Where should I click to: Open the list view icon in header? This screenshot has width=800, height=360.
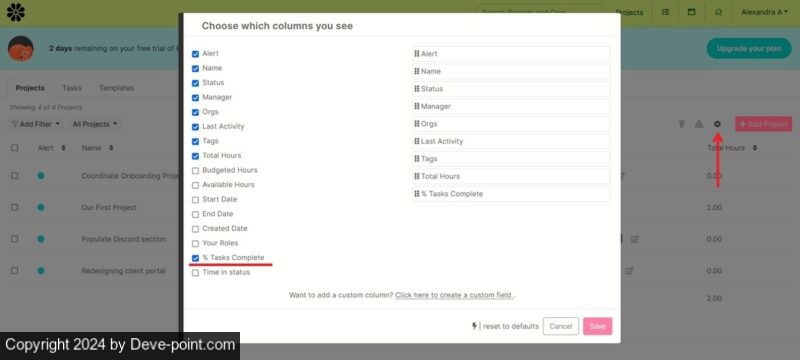(665, 12)
